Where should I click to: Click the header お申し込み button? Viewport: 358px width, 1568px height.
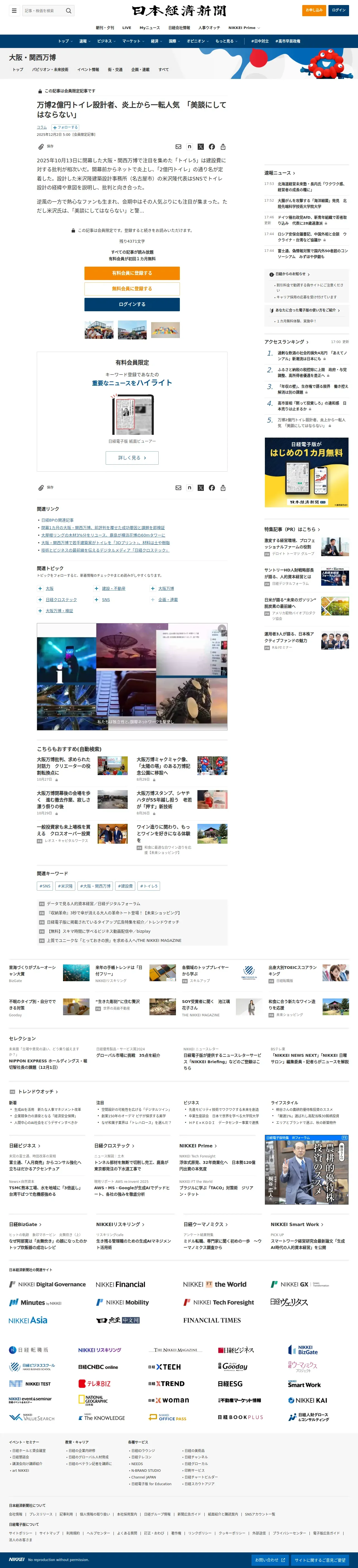tap(314, 10)
